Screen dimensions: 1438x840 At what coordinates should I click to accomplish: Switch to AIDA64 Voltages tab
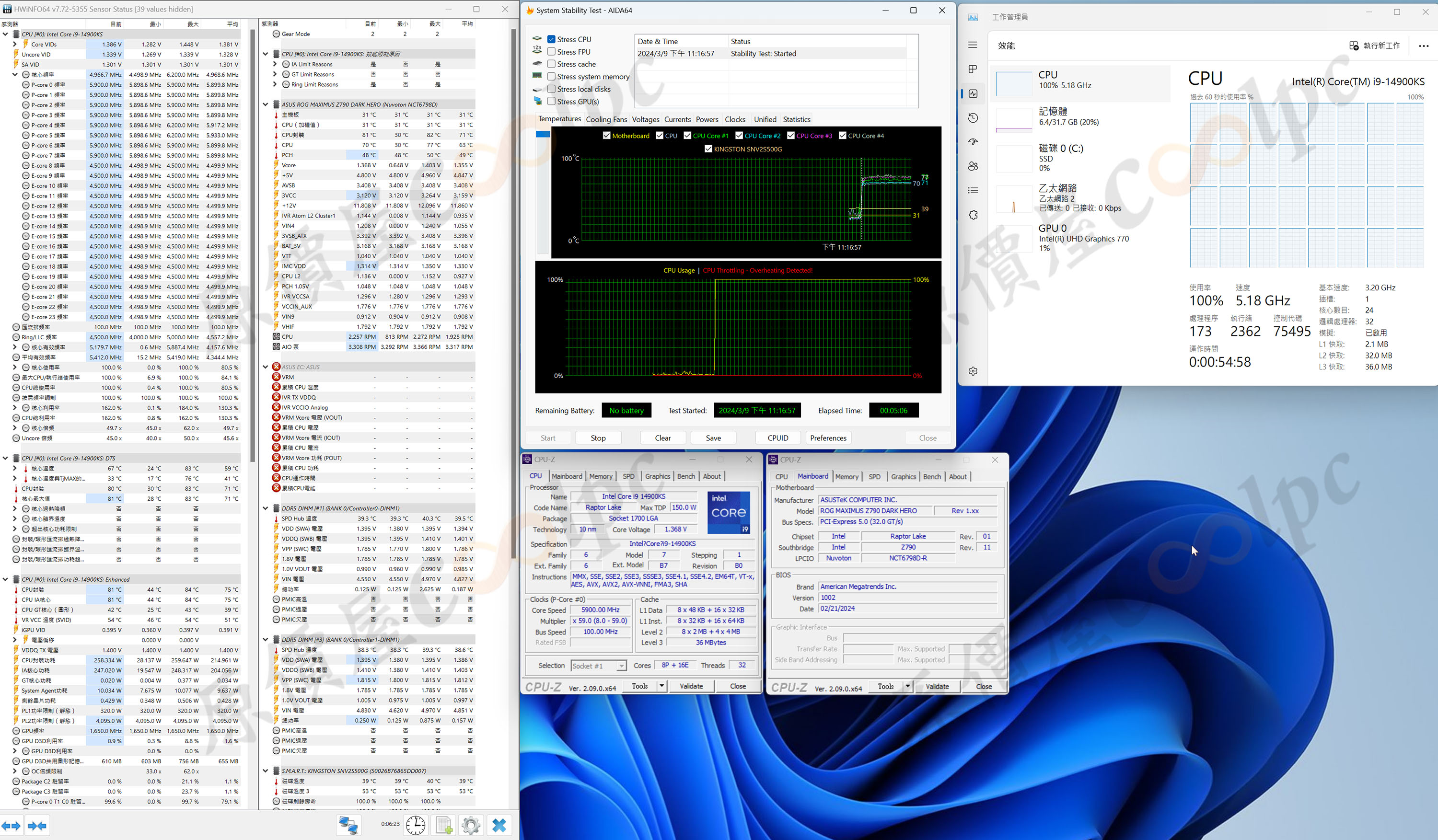tap(645, 119)
